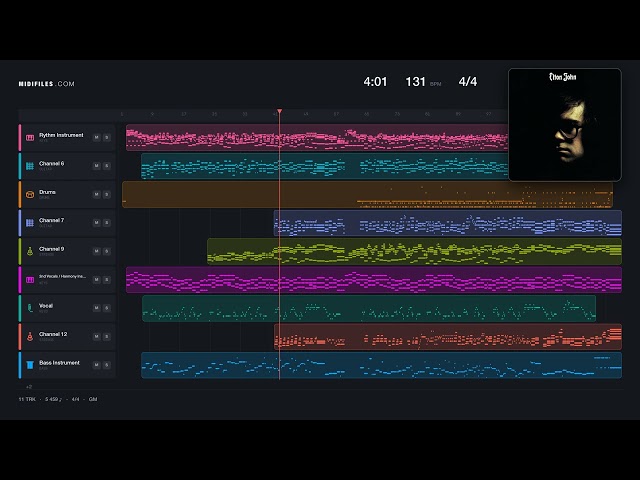The height and width of the screenshot is (480, 640).
Task: Click the Channel 7 guitar grid icon
Action: click(x=30, y=223)
